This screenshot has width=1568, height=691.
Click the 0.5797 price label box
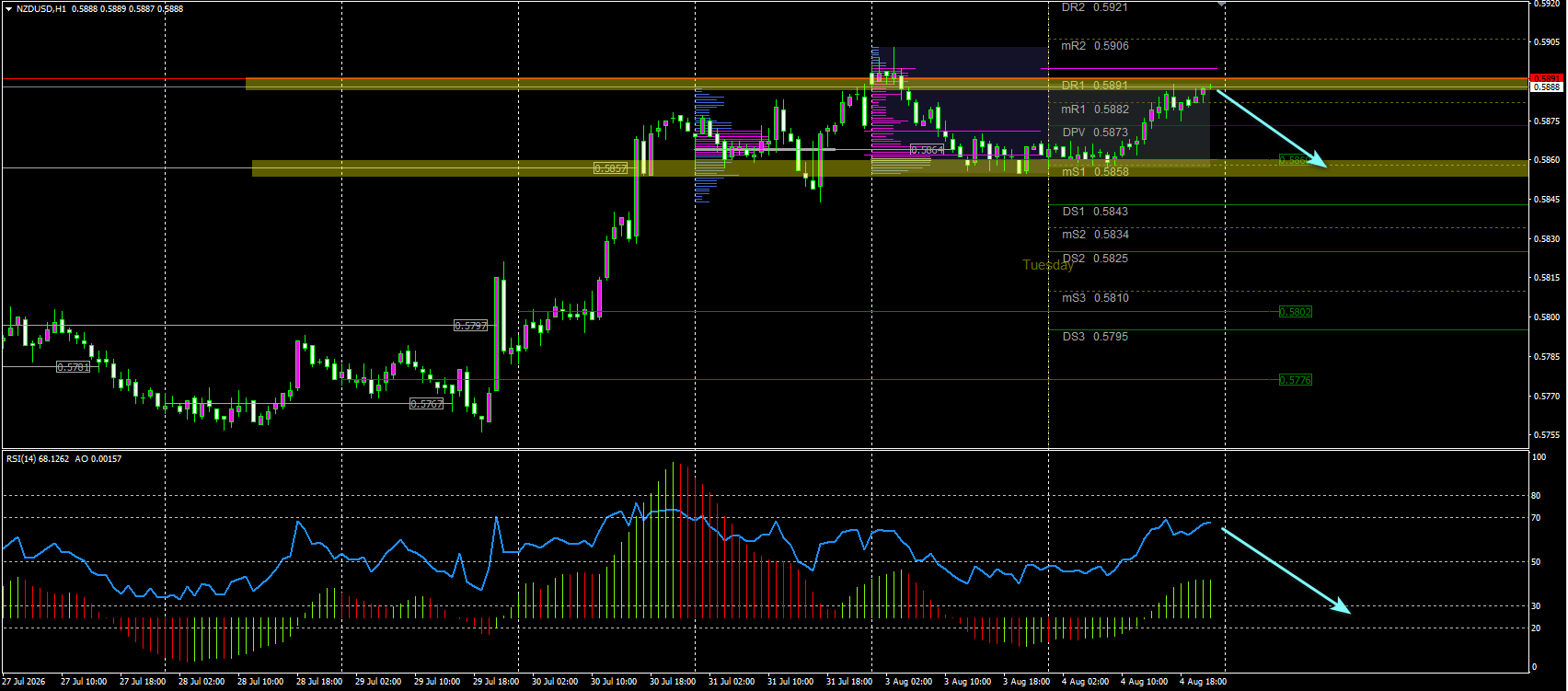pyautogui.click(x=470, y=326)
